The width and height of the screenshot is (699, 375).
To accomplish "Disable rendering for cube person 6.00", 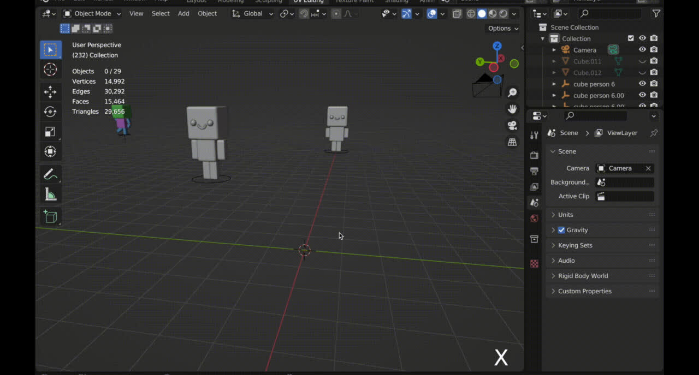I will [x=654, y=95].
